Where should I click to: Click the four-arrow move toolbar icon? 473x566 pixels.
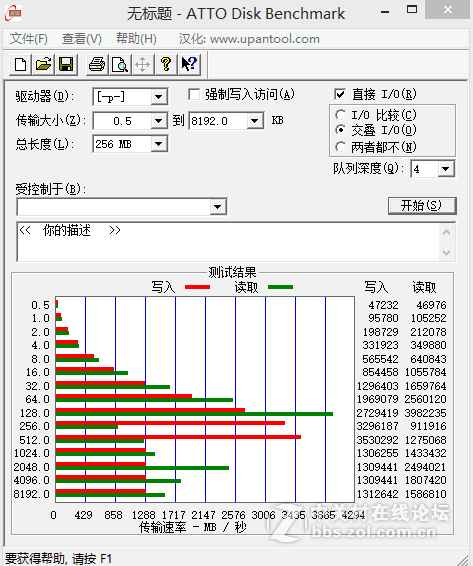click(x=143, y=65)
